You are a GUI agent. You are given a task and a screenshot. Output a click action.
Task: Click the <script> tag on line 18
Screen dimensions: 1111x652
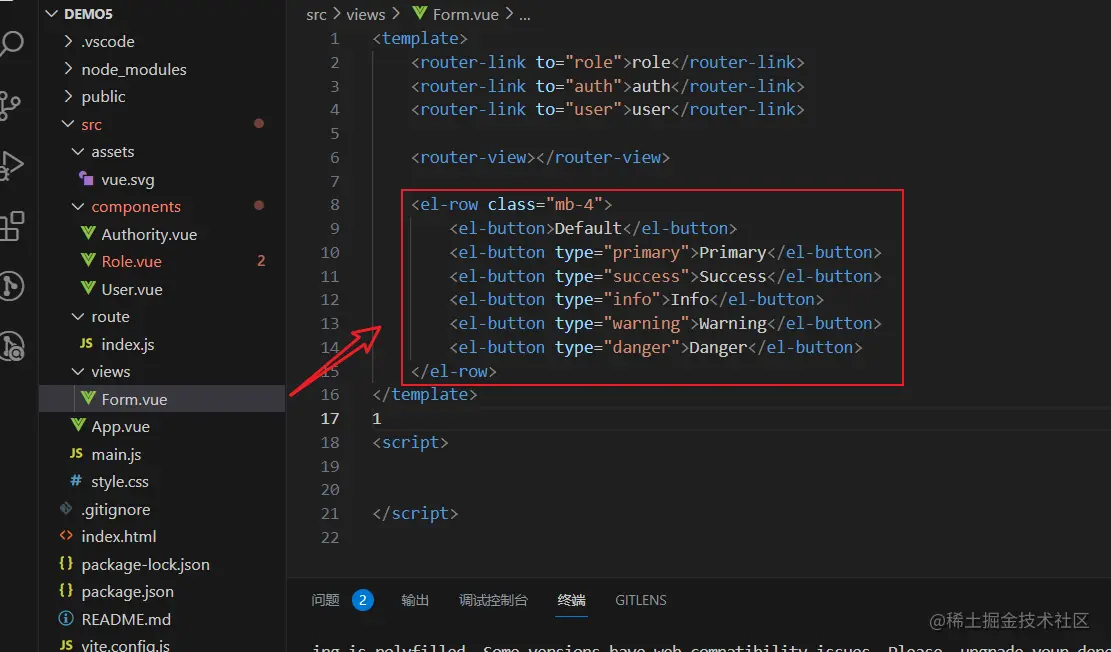[x=410, y=442]
